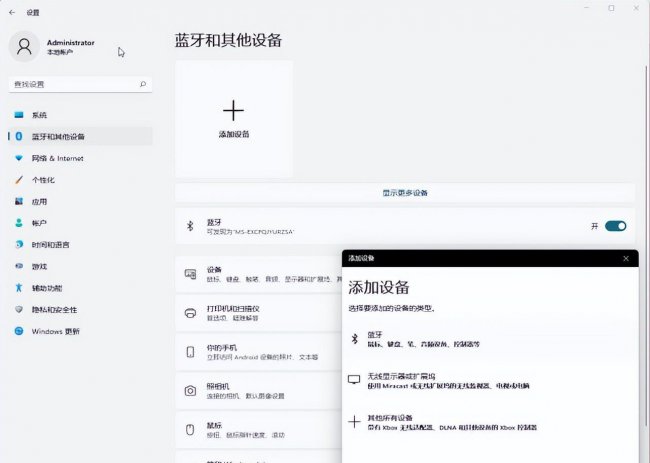The height and width of the screenshot is (463, 650).
Task: Maximize the Settings window
Action: pyautogui.click(x=611, y=8)
